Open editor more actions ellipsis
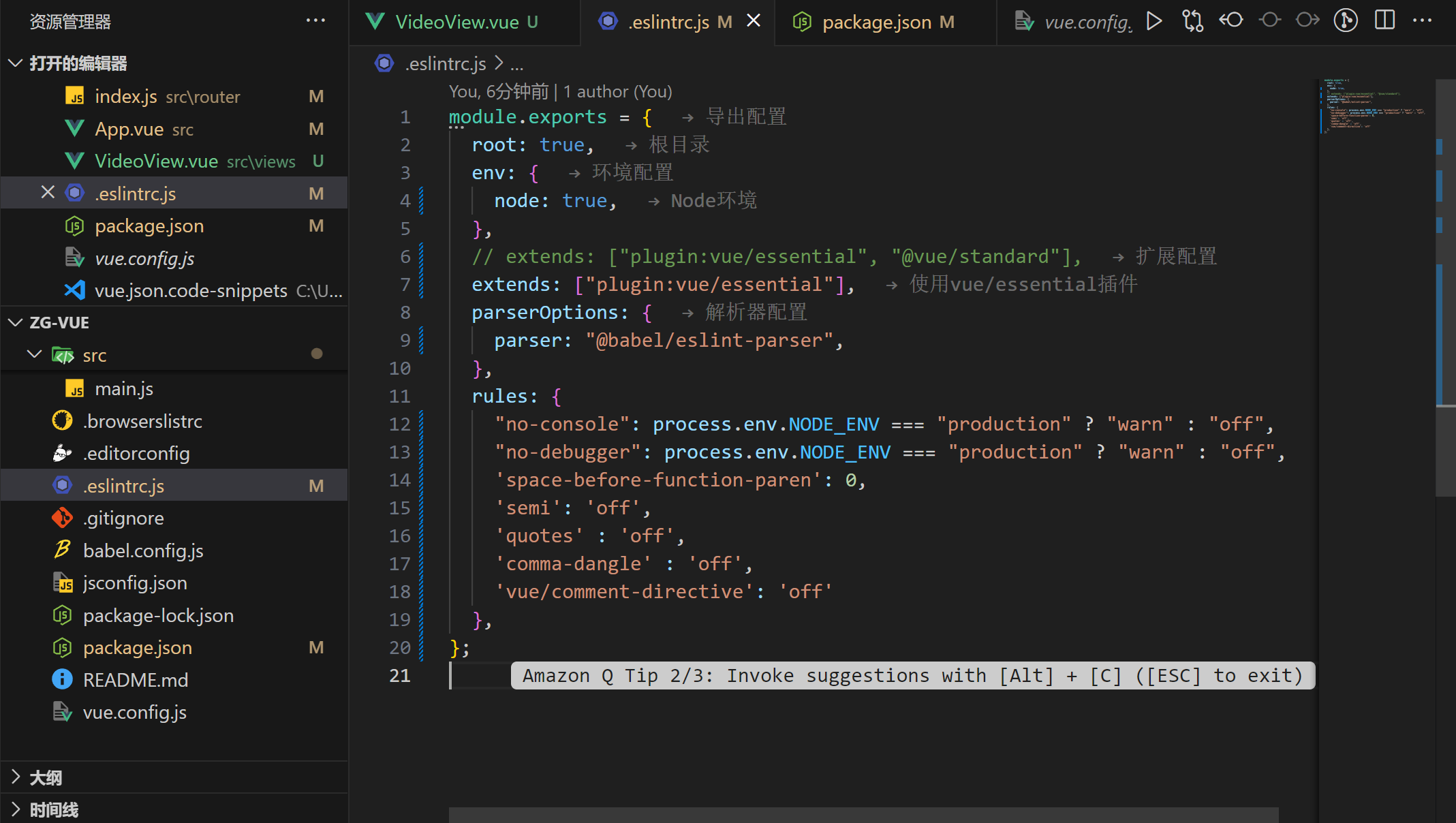The height and width of the screenshot is (823, 1456). (x=1422, y=20)
